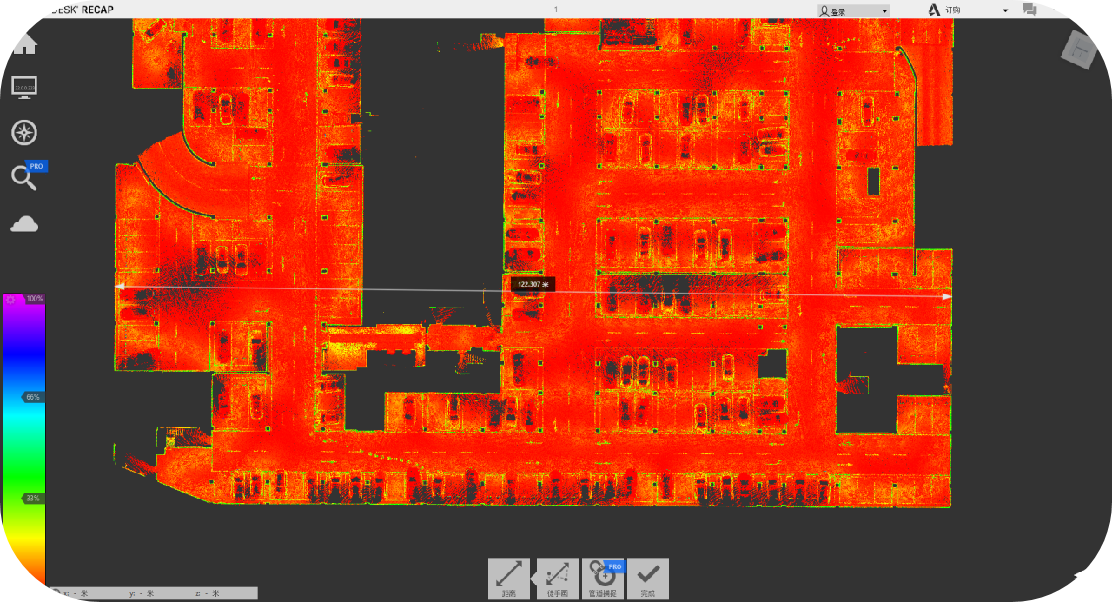
Task: Open the Display Settings monitor icon
Action: (x=24, y=88)
